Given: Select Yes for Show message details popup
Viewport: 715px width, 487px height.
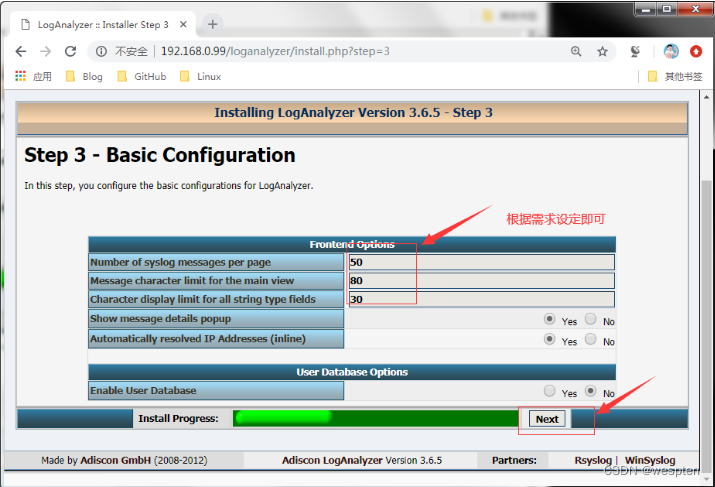Looking at the screenshot, I should [x=549, y=319].
